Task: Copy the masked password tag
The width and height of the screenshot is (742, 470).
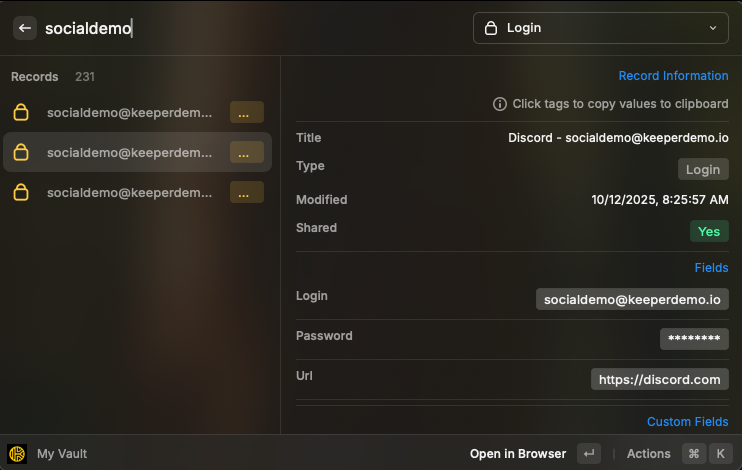Action: pos(694,339)
